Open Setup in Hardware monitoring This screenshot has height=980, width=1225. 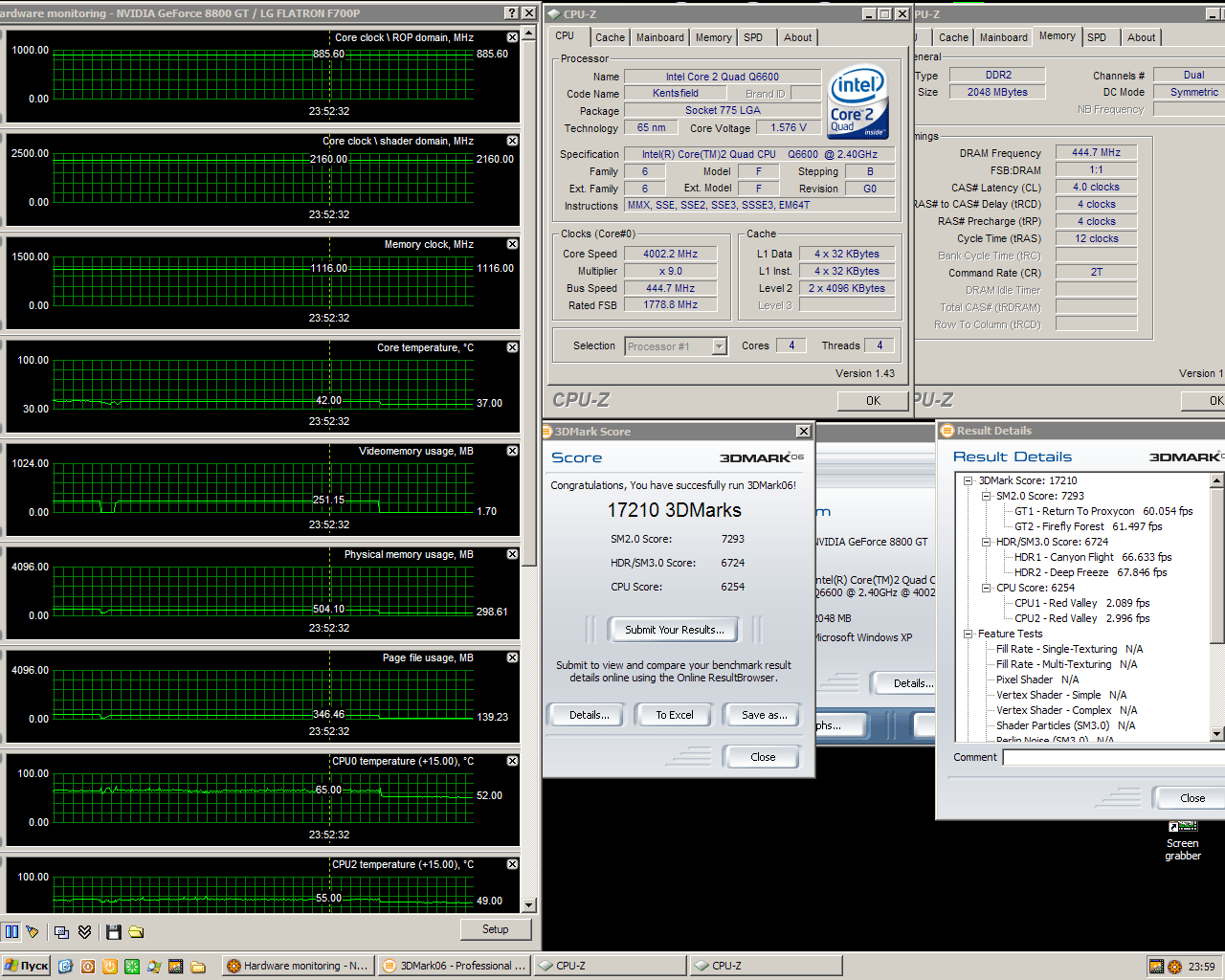click(x=496, y=929)
